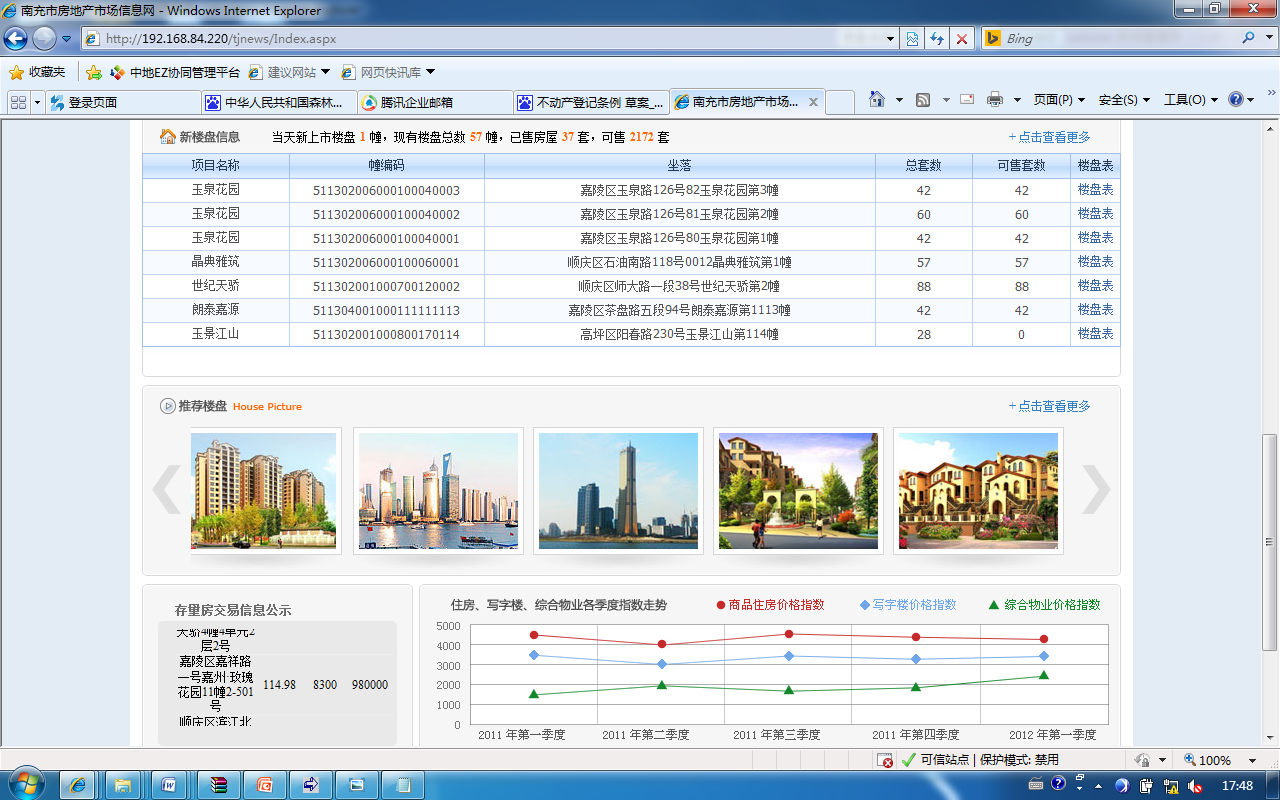Viewport: 1280px width, 800px height.
Task: Open the Favorites star (收藏夹)
Action: (x=37, y=72)
